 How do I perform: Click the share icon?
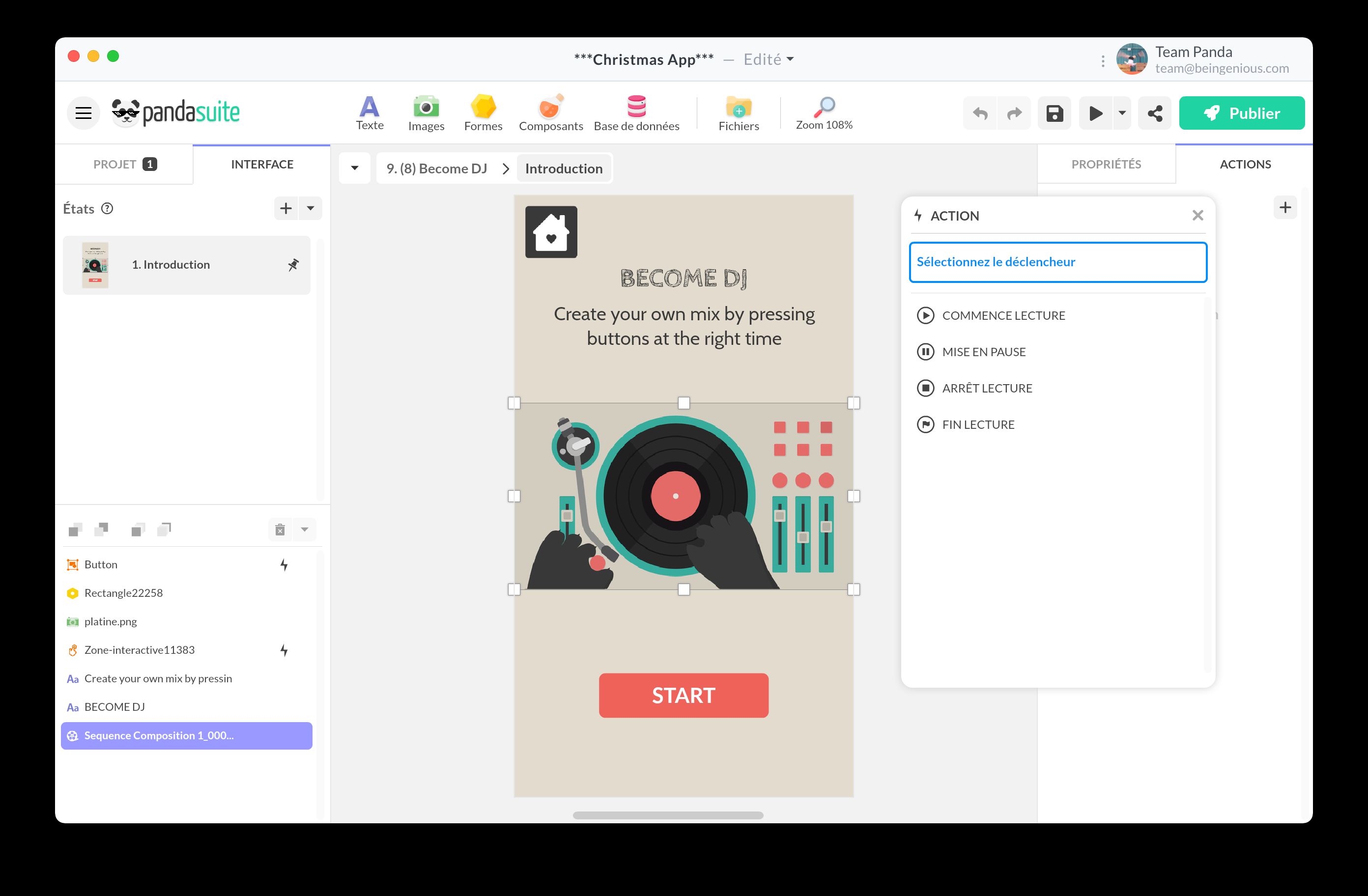[x=1154, y=113]
